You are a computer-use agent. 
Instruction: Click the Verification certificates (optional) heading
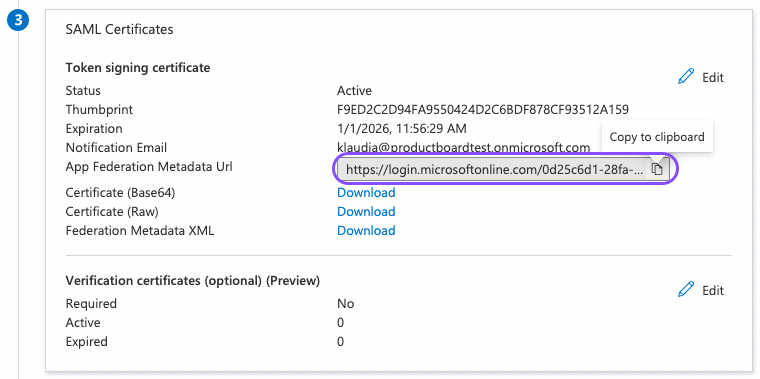[x=192, y=281]
